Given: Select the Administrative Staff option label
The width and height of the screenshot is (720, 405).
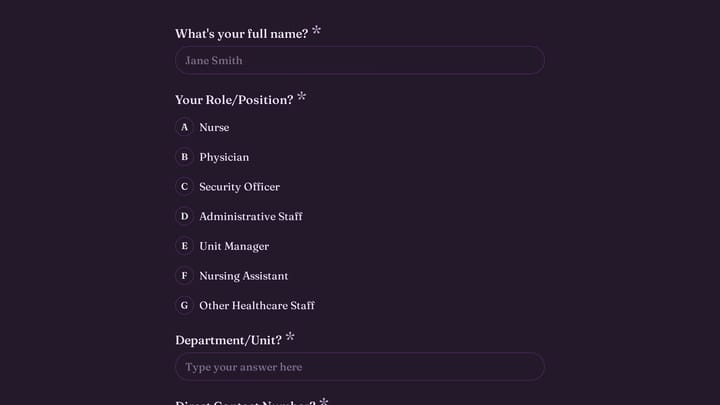Looking at the screenshot, I should (x=251, y=216).
